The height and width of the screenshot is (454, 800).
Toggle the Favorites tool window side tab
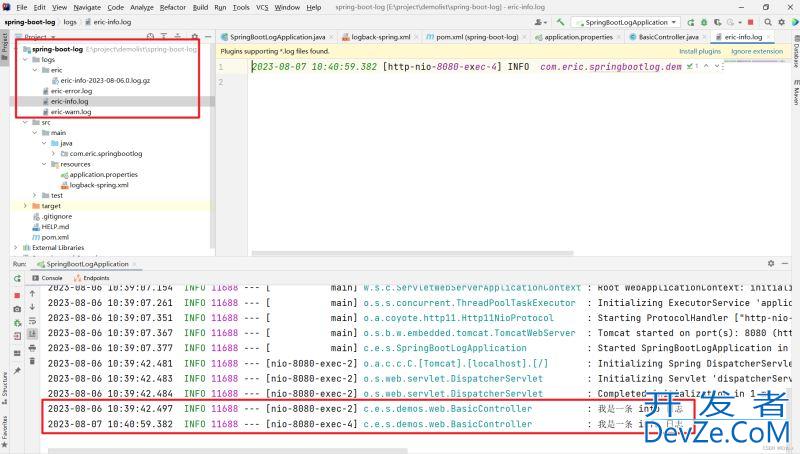[5, 432]
